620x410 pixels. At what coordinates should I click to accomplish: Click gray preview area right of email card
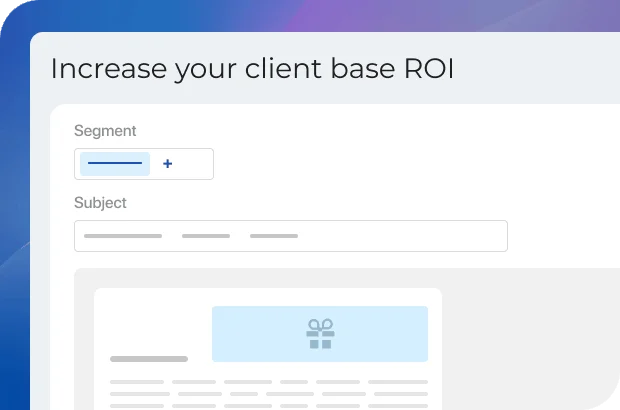click(x=530, y=340)
